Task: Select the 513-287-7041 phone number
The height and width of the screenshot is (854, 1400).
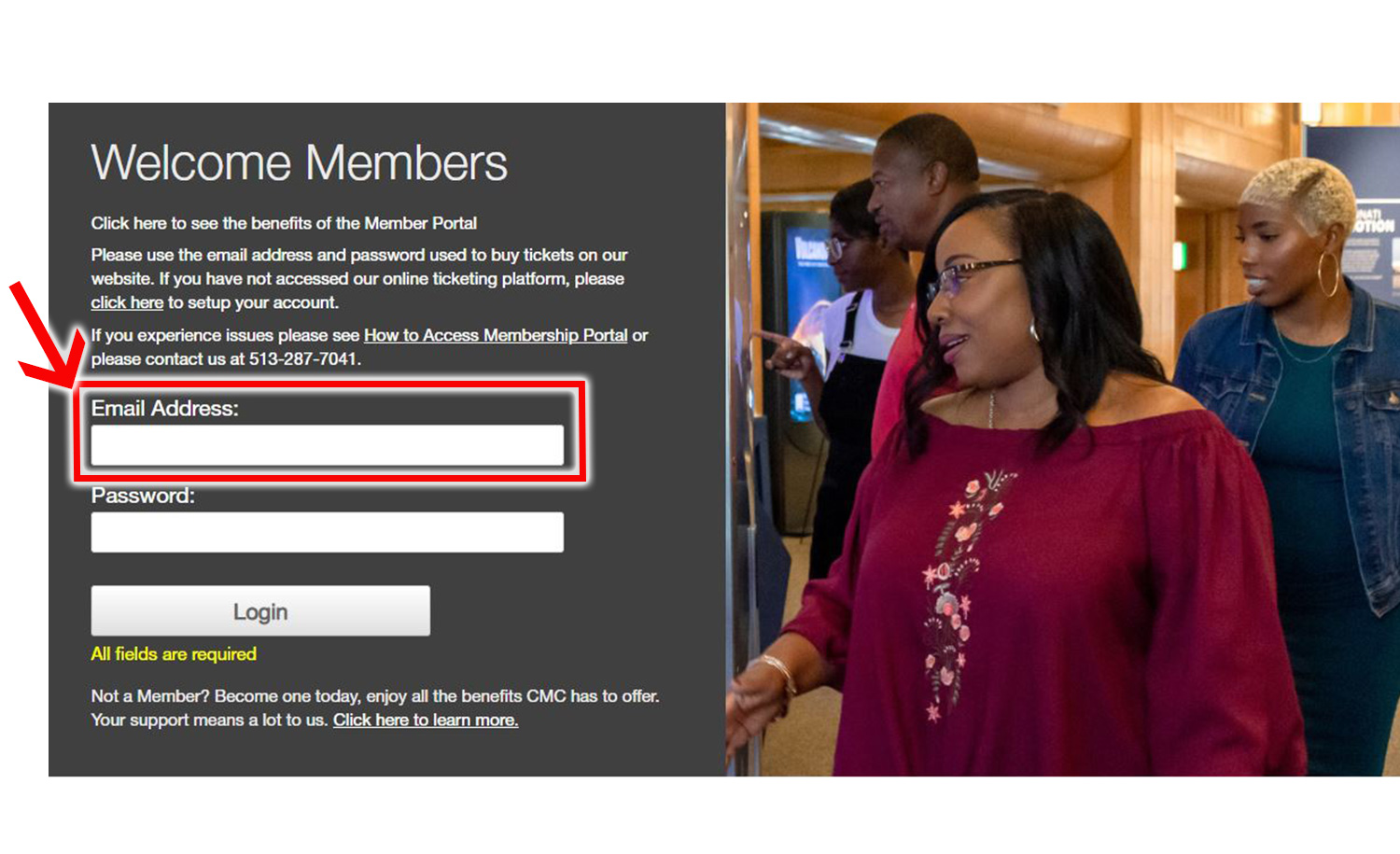Action: 302,359
